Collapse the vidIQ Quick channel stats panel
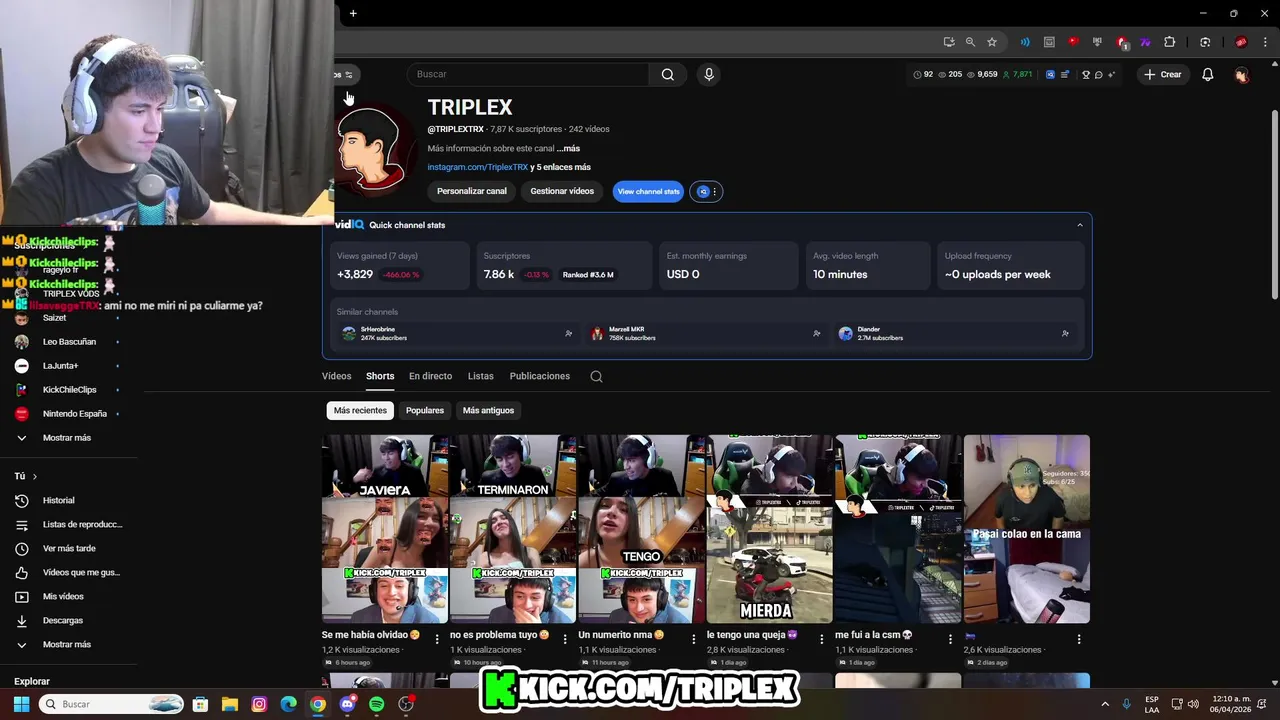Image resolution: width=1280 pixels, height=720 pixels. click(1080, 225)
